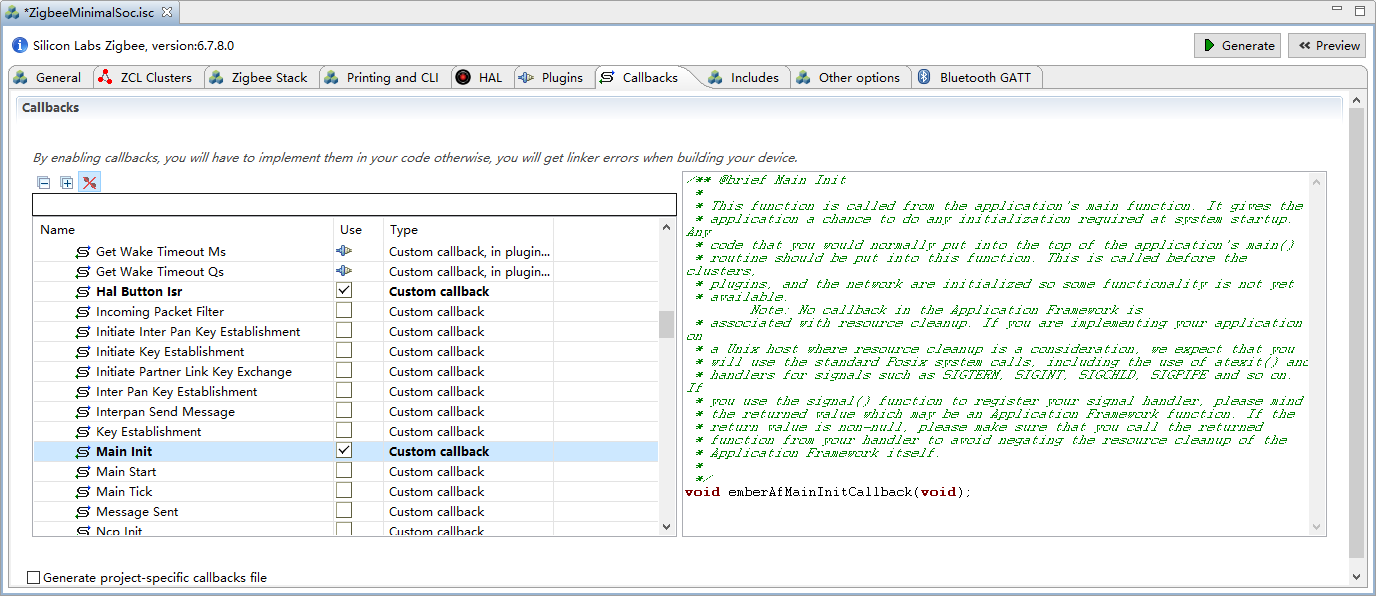This screenshot has width=1376, height=596.
Task: Click the callback search filter field
Action: 354,205
